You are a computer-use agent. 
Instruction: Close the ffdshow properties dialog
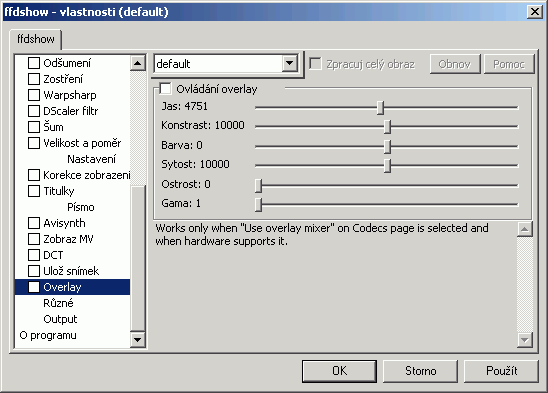(x=535, y=12)
